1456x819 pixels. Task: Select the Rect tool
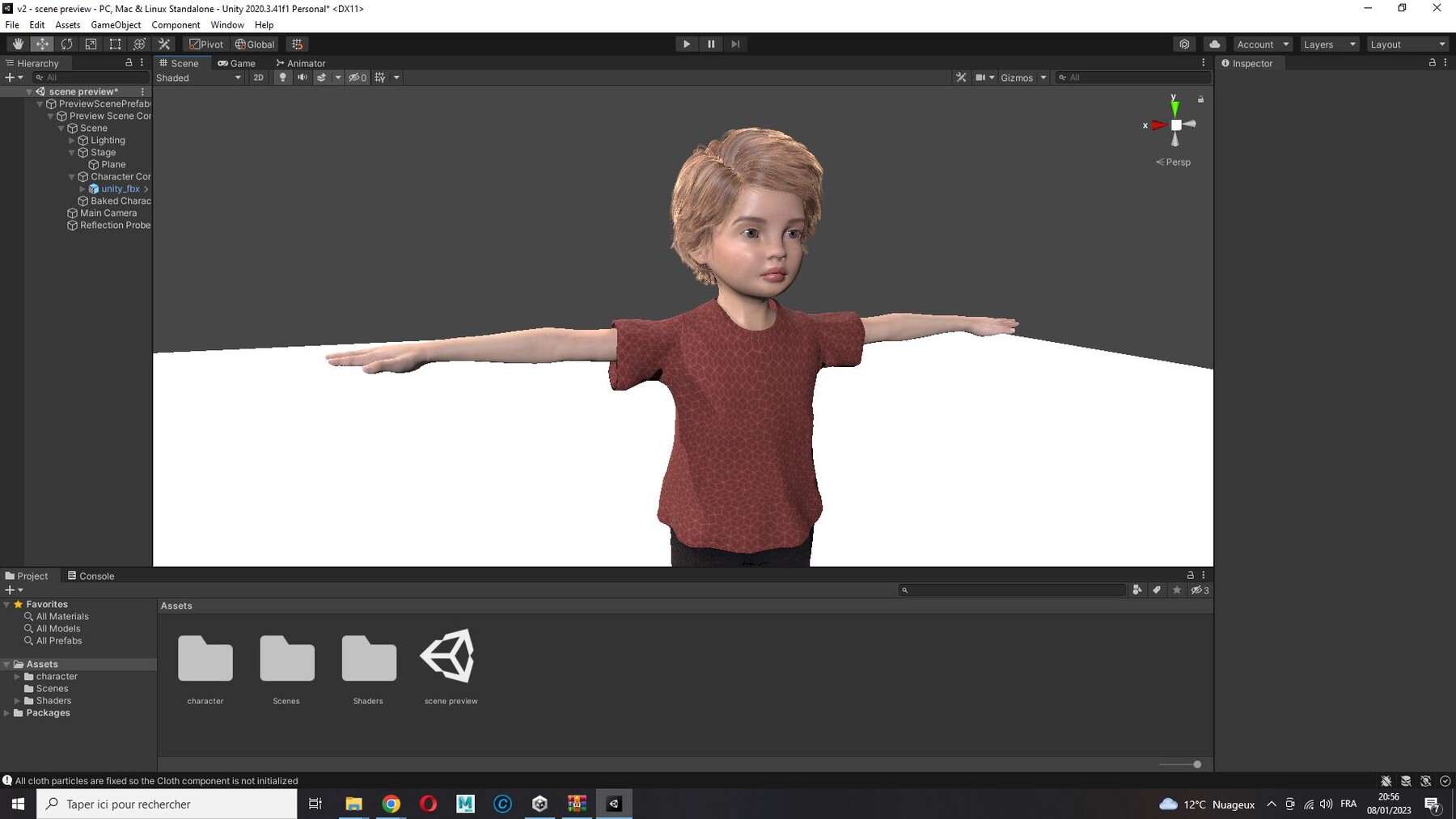(115, 44)
